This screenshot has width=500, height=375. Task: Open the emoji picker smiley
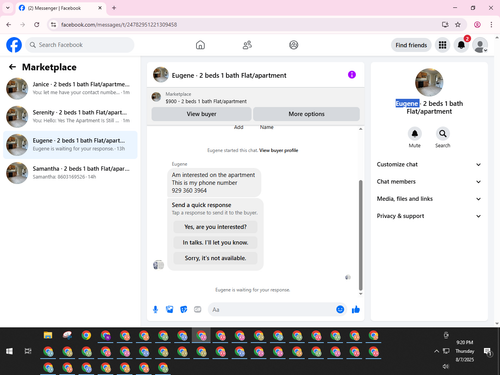[340, 310]
